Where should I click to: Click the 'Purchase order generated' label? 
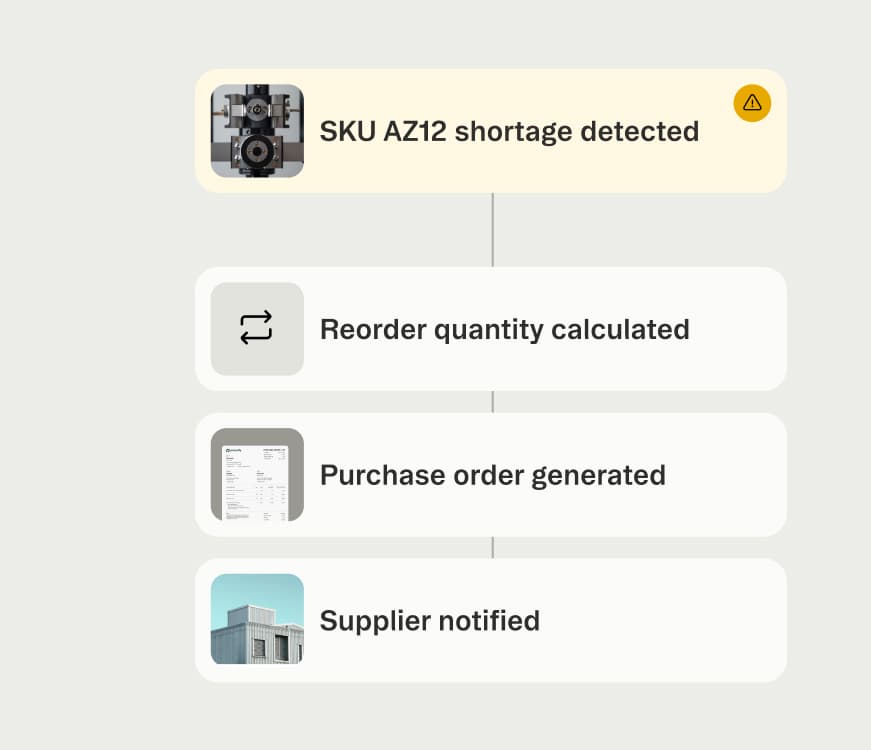pyautogui.click(x=492, y=475)
